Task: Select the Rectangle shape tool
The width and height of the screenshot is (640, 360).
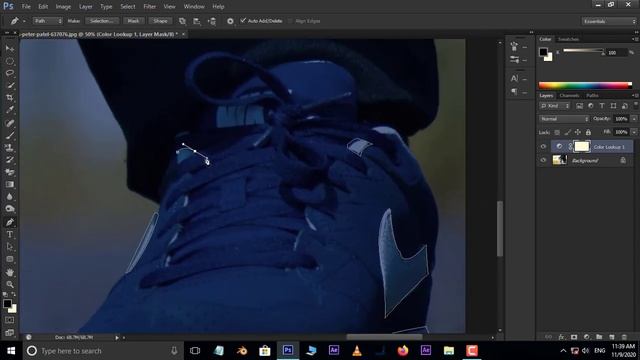Action: tap(10, 259)
